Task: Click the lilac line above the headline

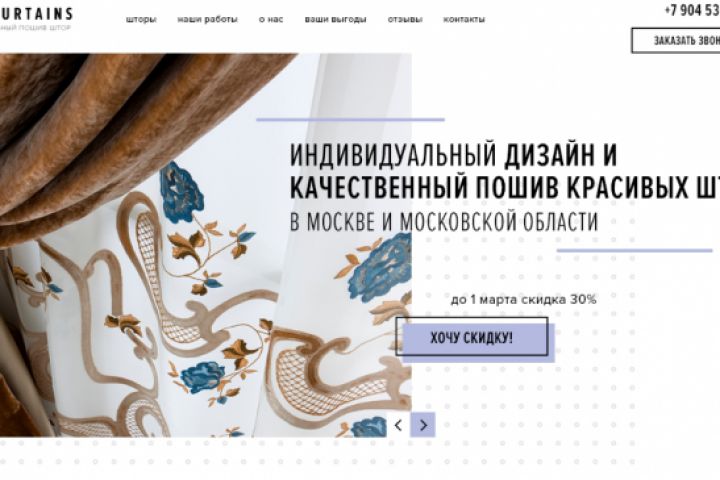Action: click(x=350, y=119)
